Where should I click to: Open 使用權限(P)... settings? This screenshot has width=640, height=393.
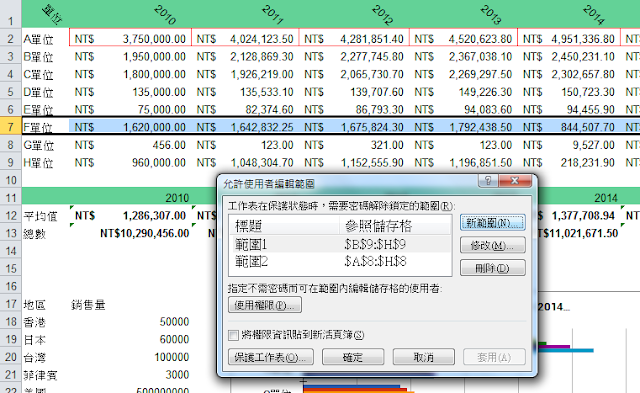click(x=265, y=305)
